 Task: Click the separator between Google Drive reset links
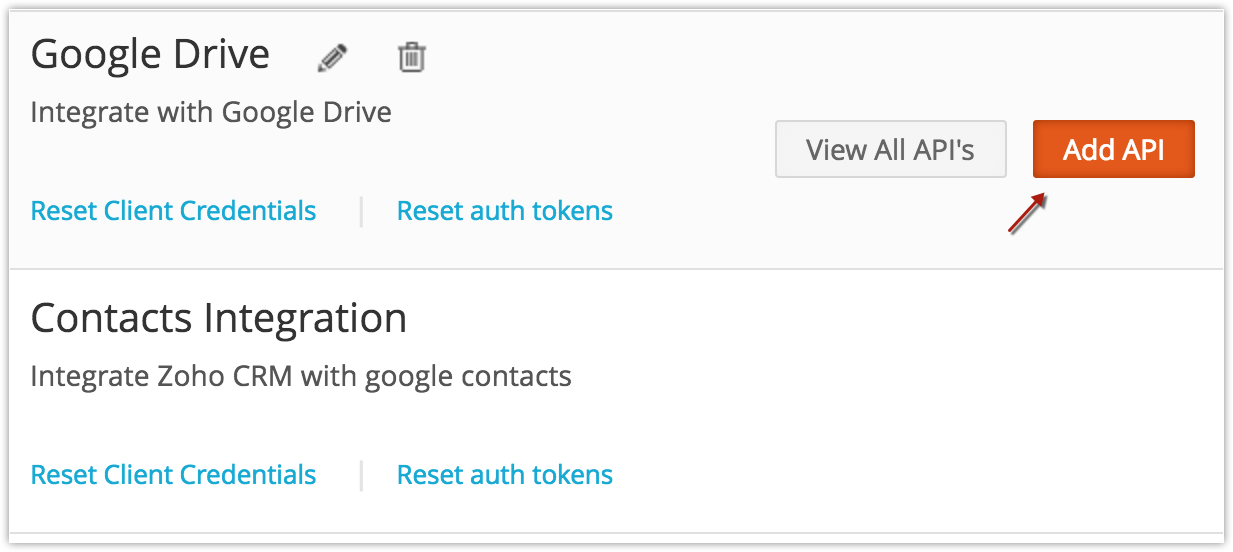pyautogui.click(x=361, y=212)
